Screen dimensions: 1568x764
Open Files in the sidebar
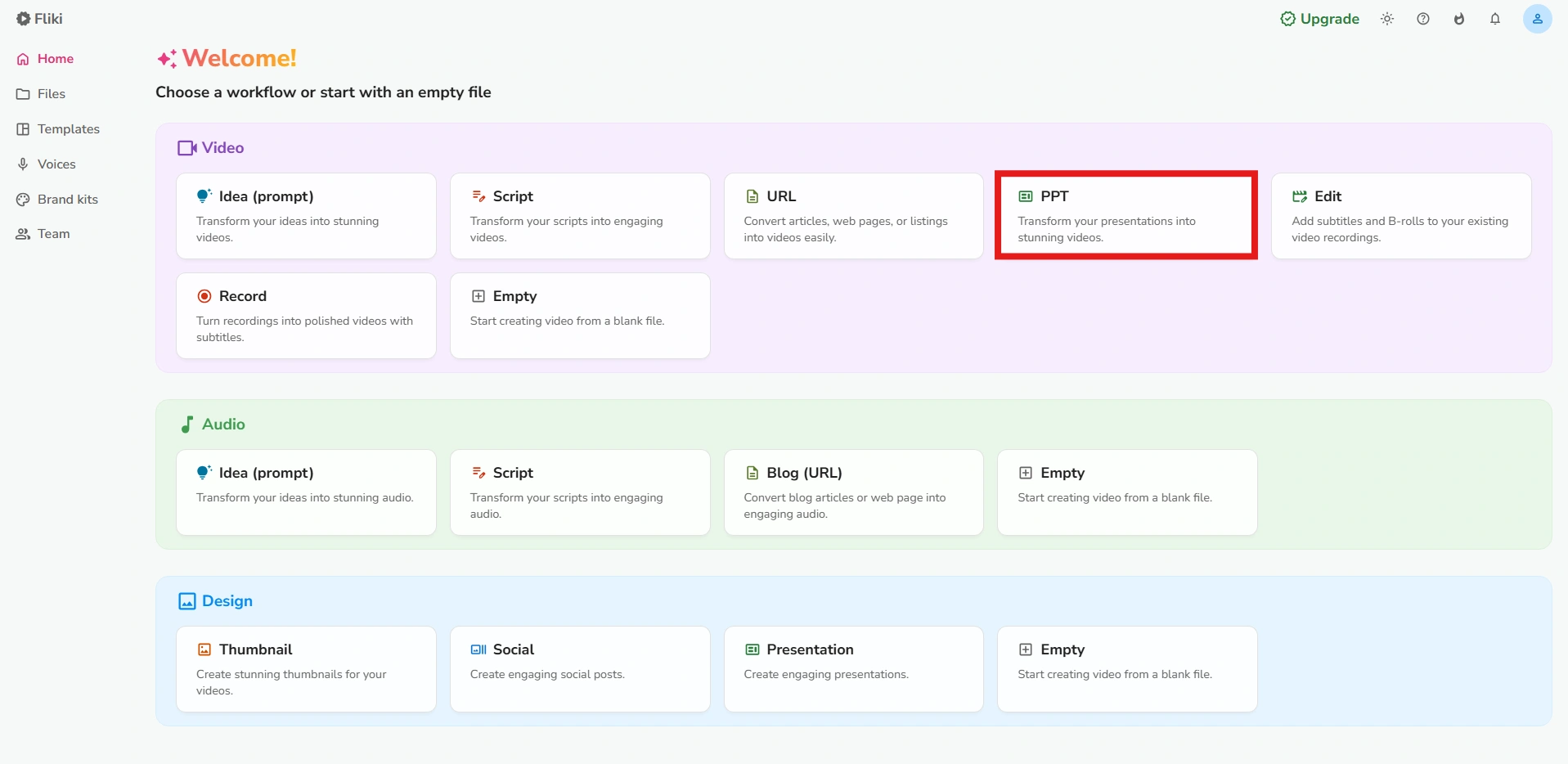pyautogui.click(x=42, y=94)
